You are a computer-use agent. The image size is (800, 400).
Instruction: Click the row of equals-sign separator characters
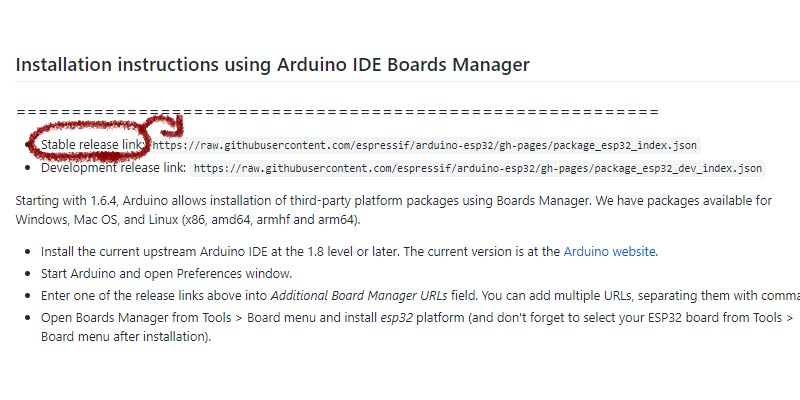coord(337,112)
